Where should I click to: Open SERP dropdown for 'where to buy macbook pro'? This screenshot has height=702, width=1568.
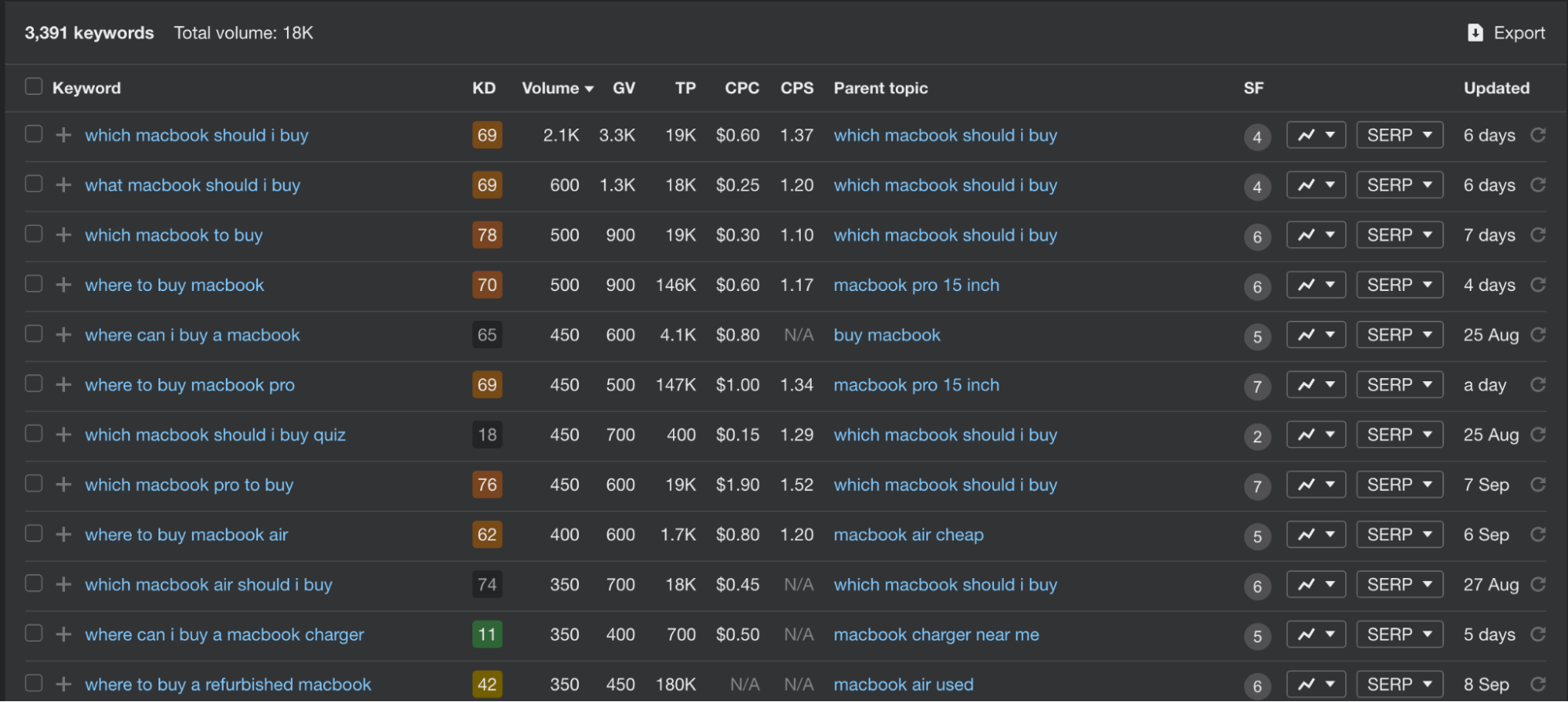coord(1400,385)
